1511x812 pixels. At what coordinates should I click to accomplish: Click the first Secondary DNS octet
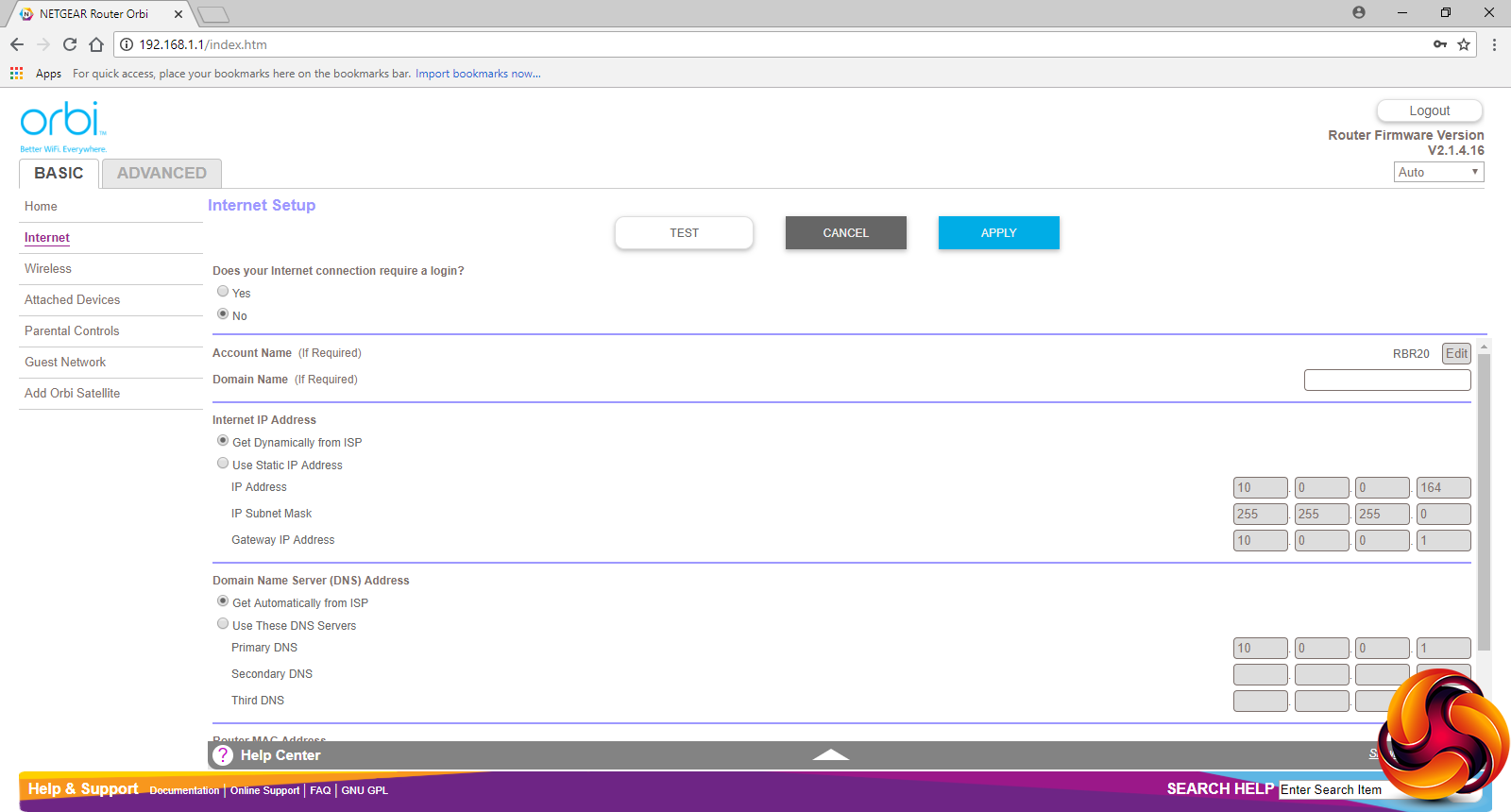1261,674
